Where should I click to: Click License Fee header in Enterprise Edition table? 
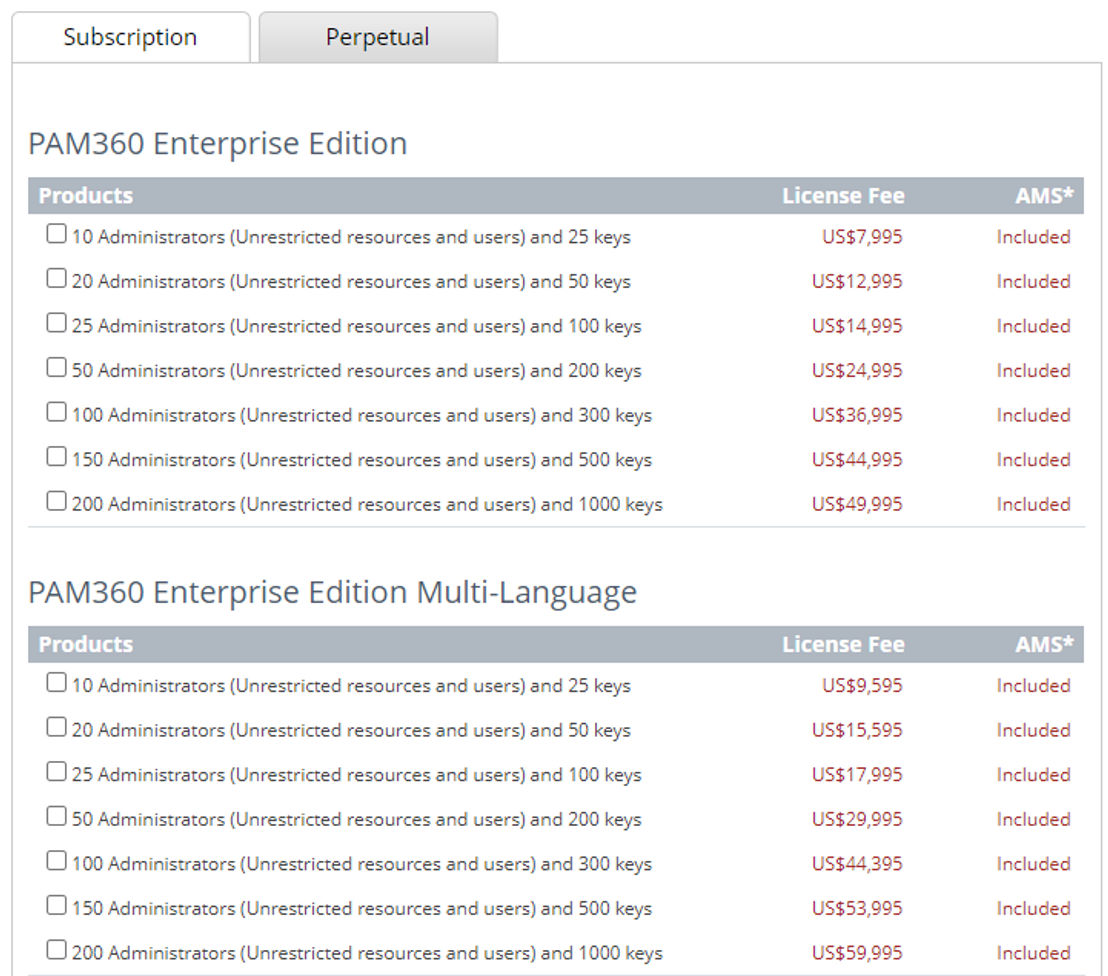coord(843,196)
